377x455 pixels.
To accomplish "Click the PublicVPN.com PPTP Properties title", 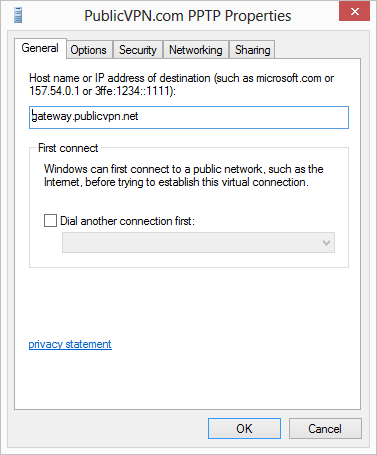I will click(x=188, y=16).
